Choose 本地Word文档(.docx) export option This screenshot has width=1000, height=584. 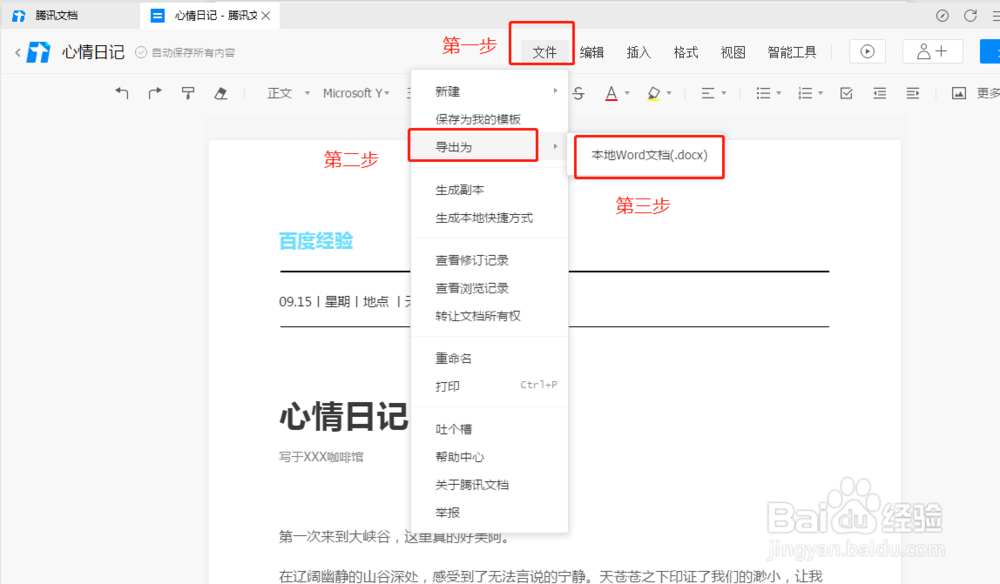[648, 157]
